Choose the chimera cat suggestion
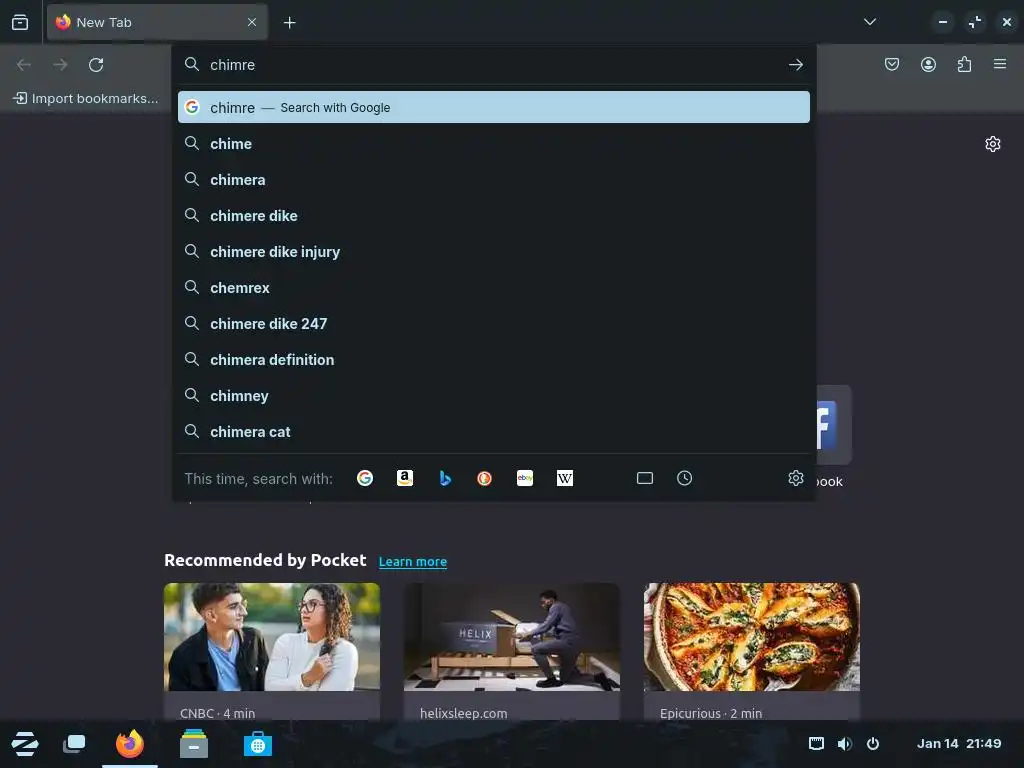Screen dimensions: 1024x768 coord(494,432)
